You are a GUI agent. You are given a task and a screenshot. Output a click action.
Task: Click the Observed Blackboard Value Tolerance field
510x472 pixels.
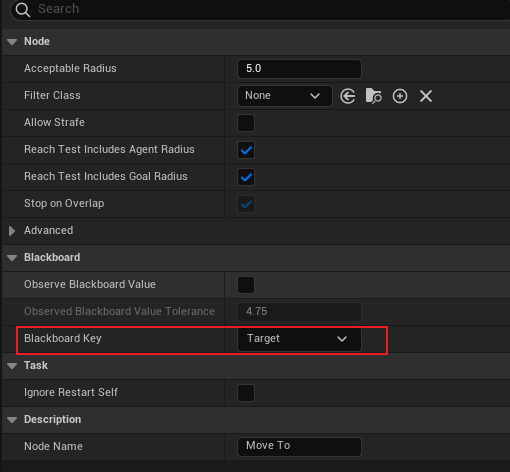pyautogui.click(x=299, y=312)
